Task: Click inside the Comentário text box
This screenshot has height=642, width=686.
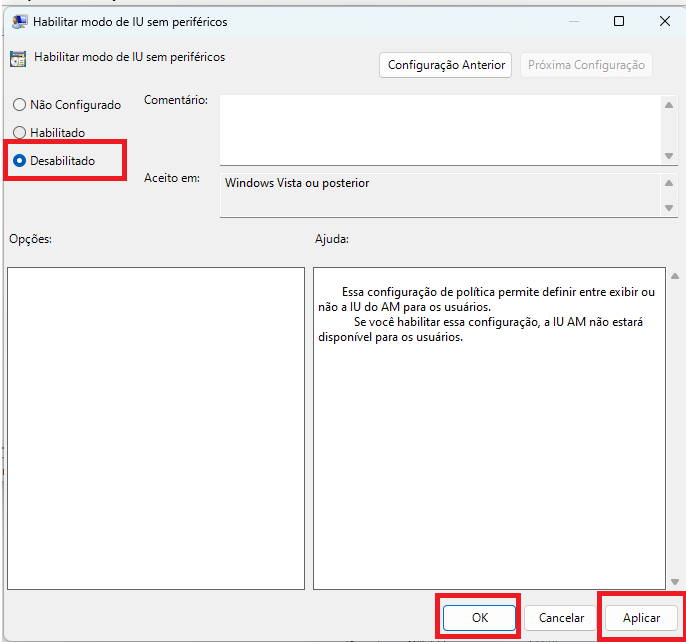Action: (438, 129)
